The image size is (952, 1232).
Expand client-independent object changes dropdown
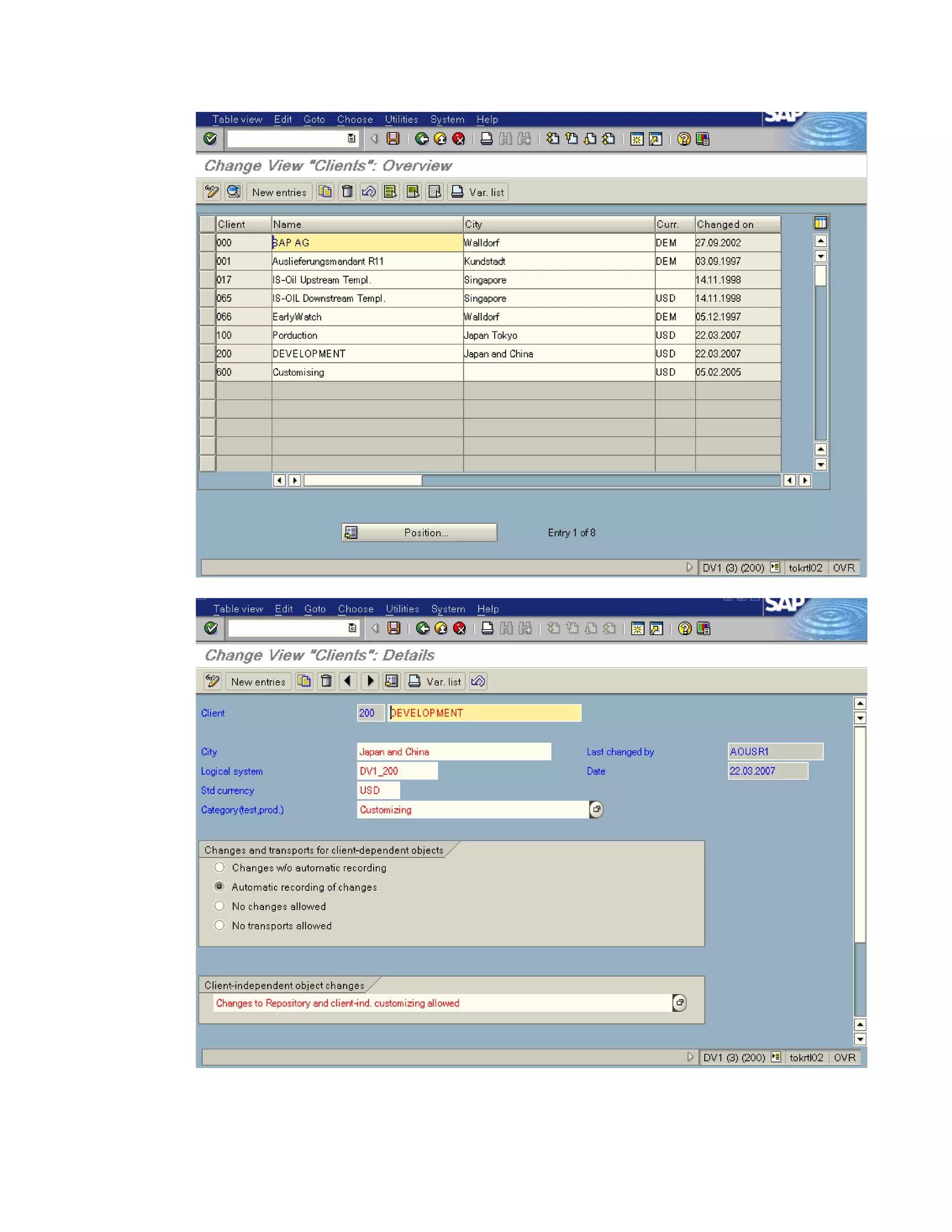pyautogui.click(x=680, y=1003)
